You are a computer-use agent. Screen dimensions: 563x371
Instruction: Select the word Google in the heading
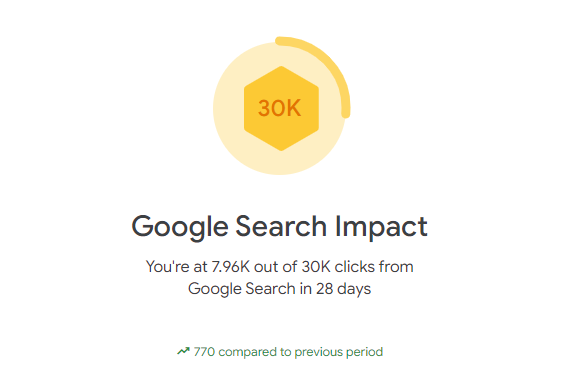coord(180,227)
